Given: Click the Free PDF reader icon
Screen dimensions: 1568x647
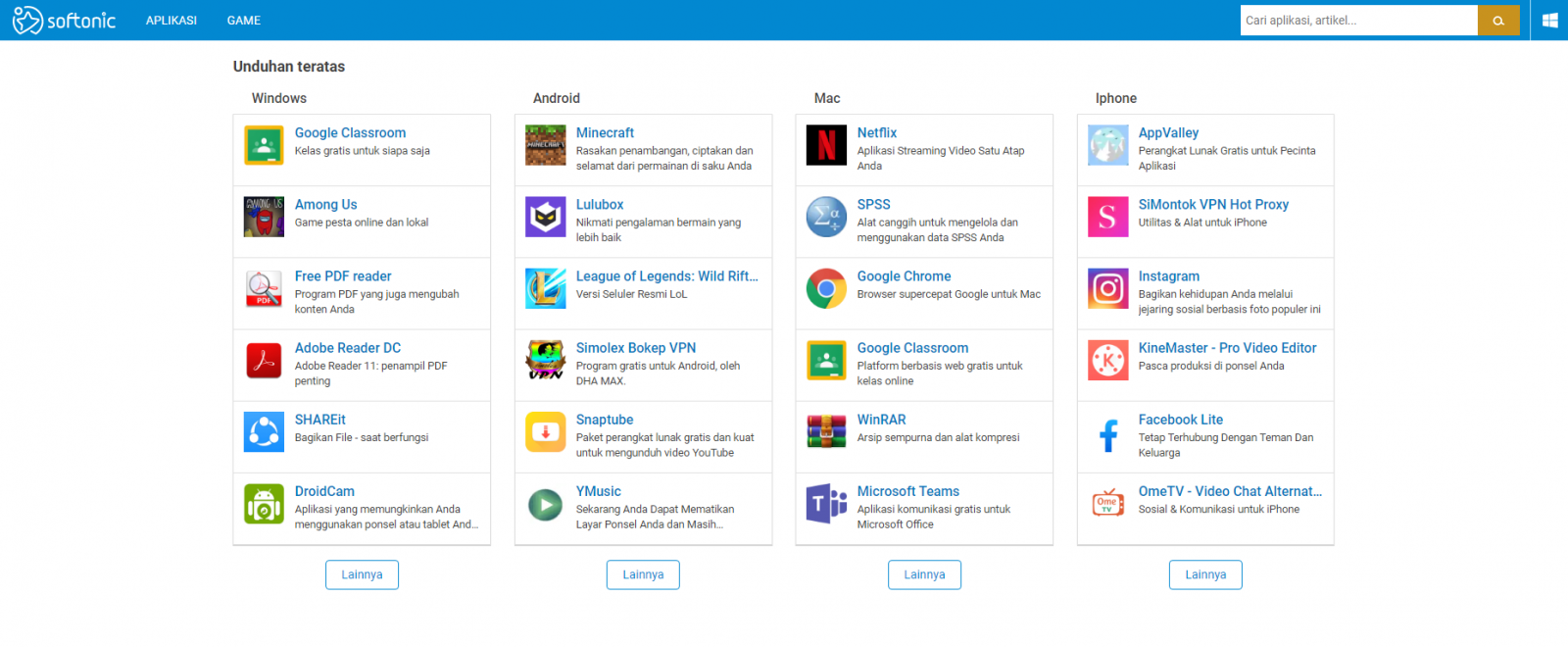Looking at the screenshot, I should (264, 288).
